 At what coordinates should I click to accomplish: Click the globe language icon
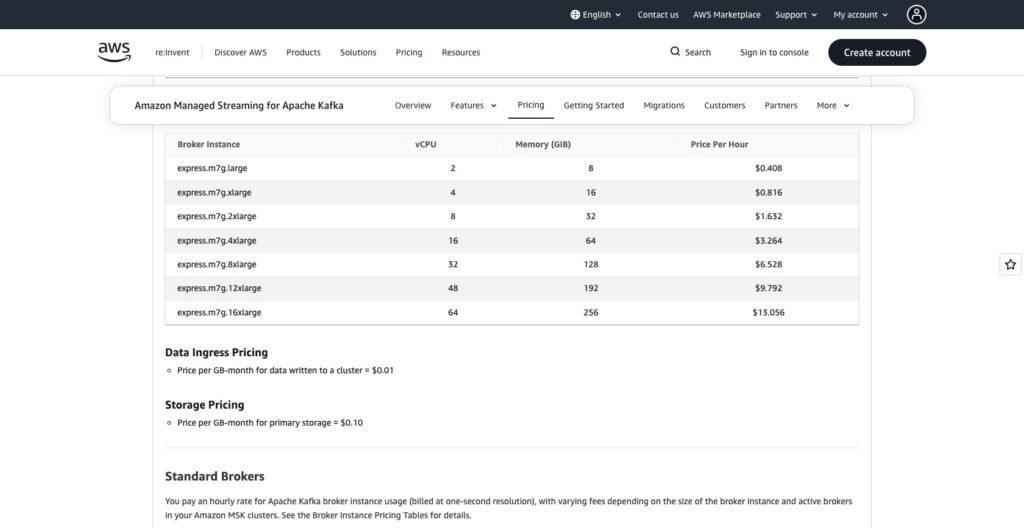click(575, 14)
